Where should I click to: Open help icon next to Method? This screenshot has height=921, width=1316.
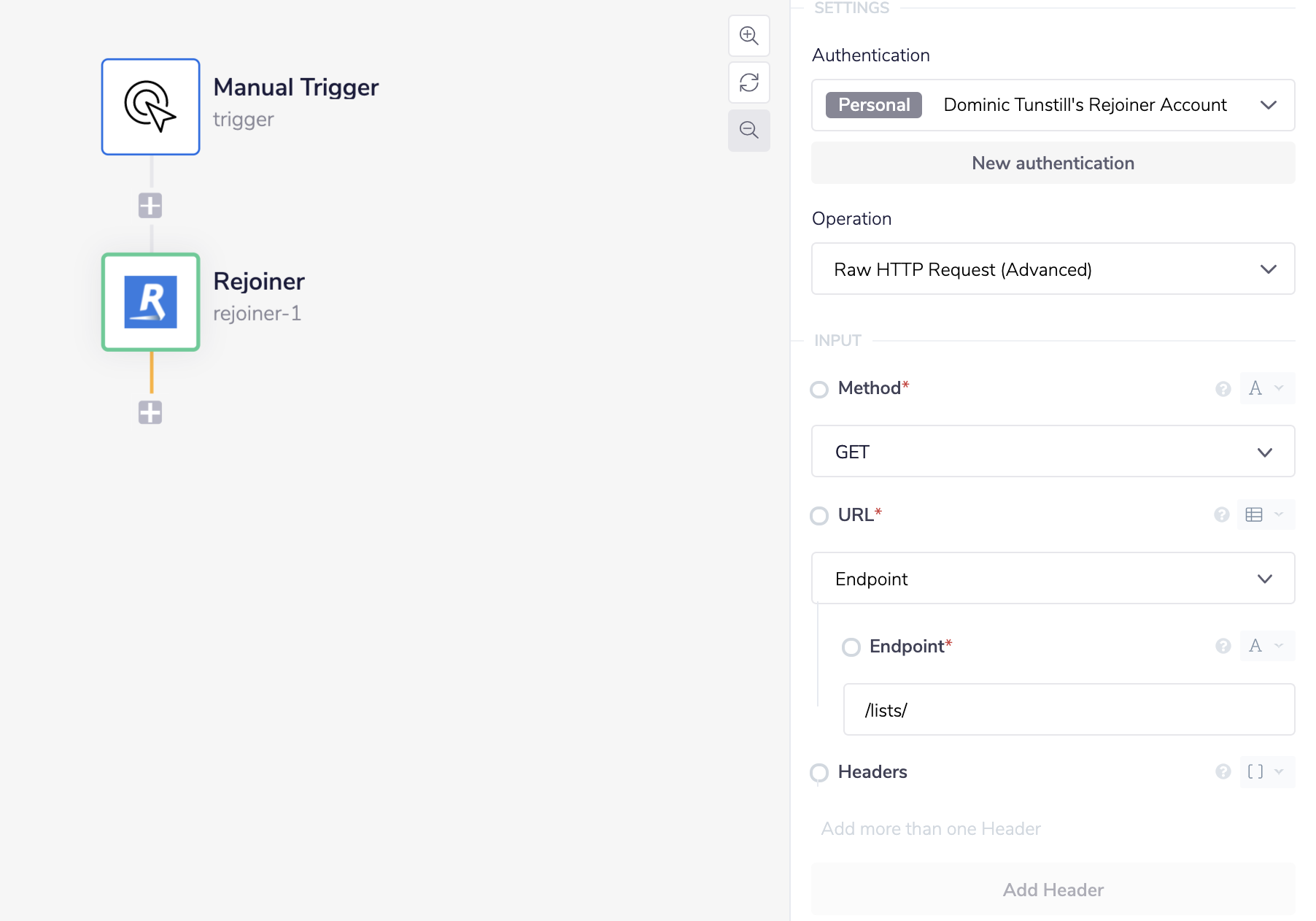pyautogui.click(x=1223, y=389)
